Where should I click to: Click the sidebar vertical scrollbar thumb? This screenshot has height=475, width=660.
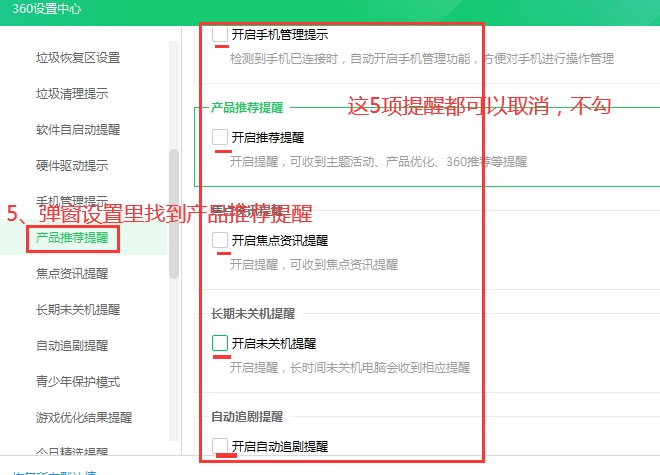pos(174,214)
